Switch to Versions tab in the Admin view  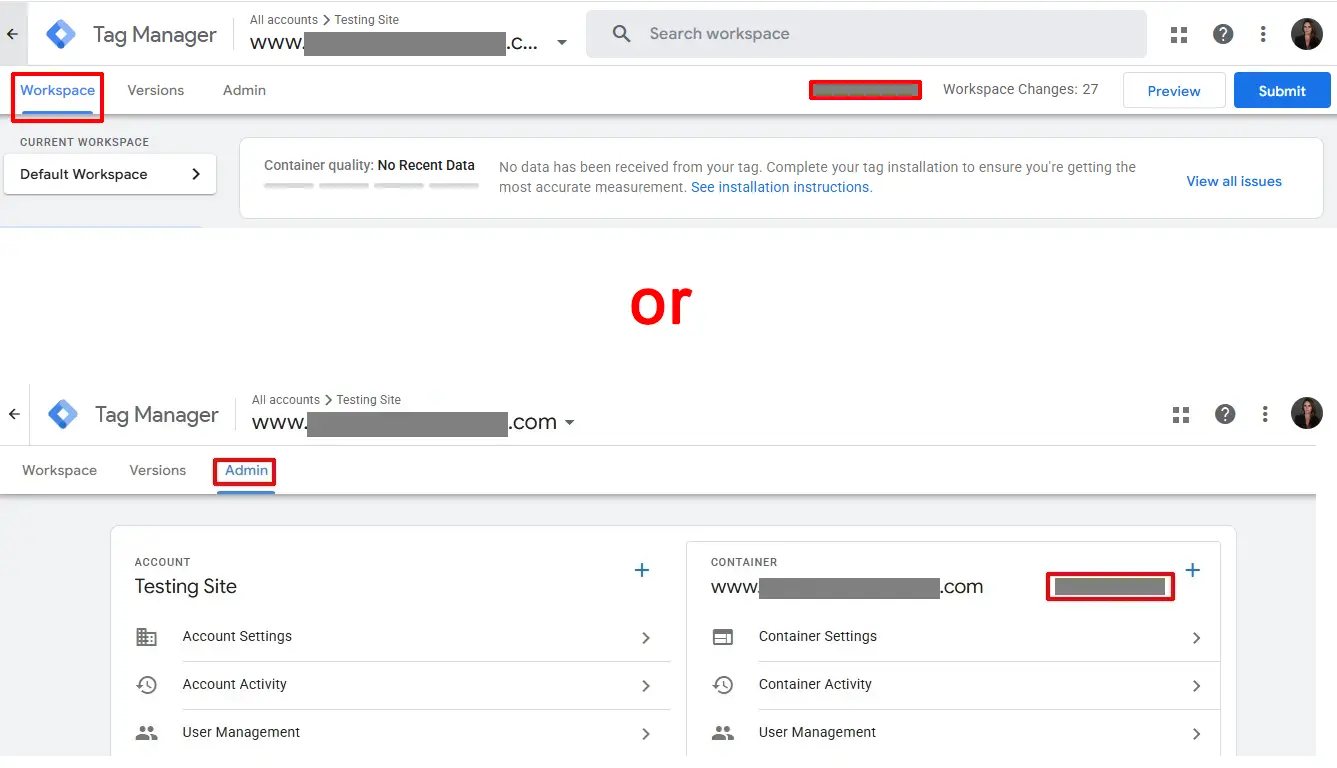pos(158,470)
